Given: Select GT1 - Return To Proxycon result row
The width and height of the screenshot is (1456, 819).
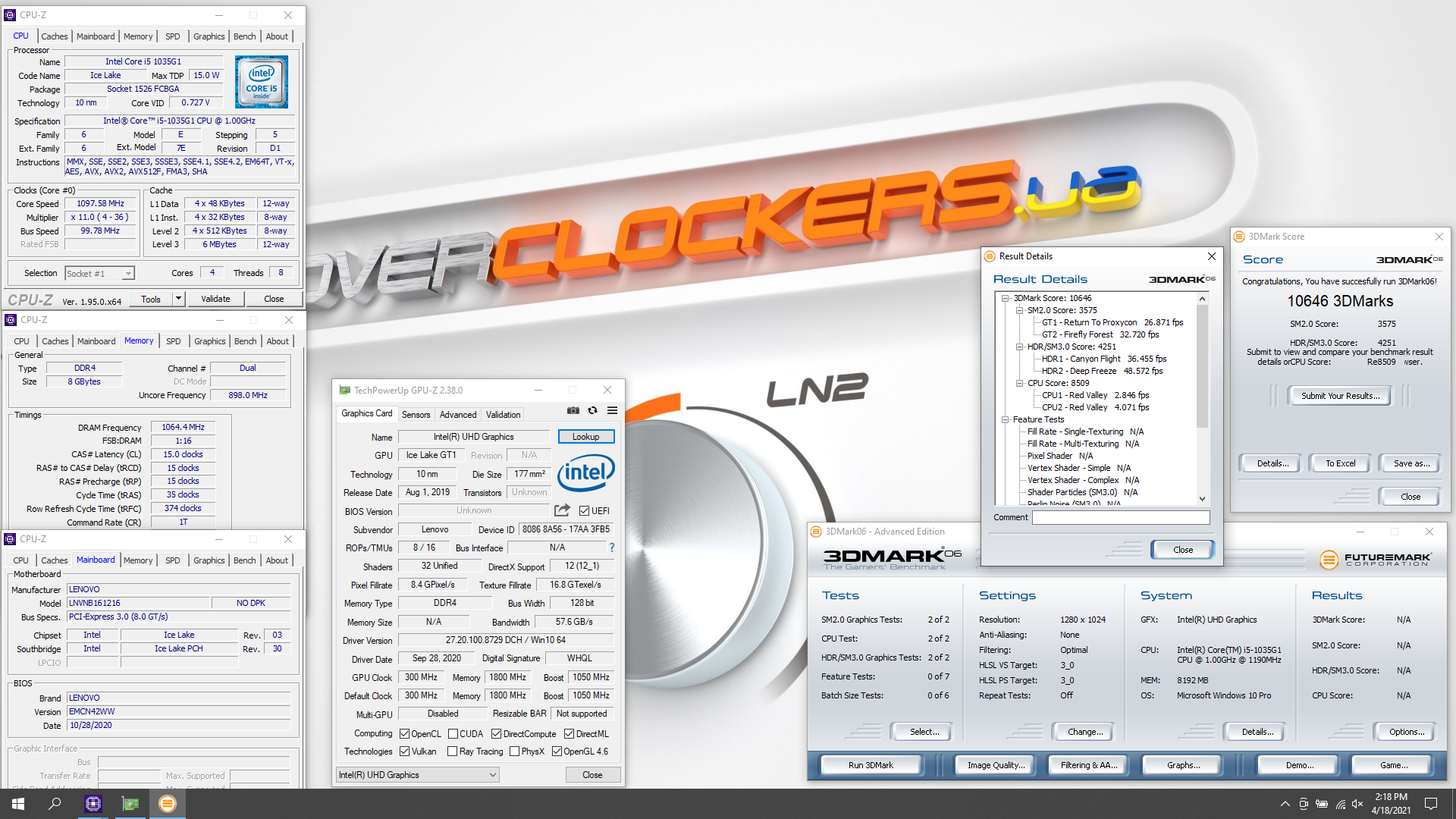Looking at the screenshot, I should (x=1112, y=322).
